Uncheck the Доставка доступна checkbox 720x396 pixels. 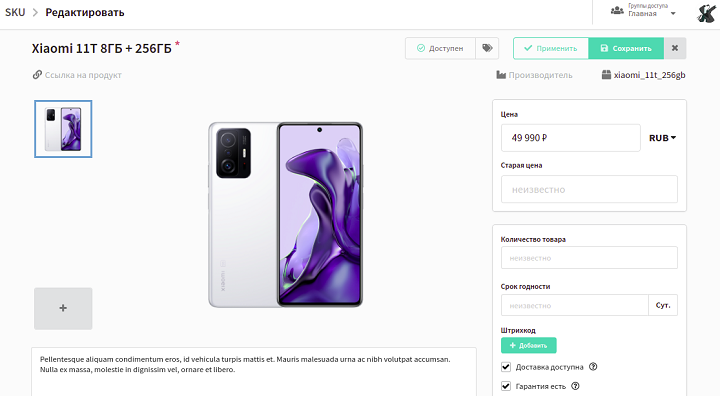[506, 367]
